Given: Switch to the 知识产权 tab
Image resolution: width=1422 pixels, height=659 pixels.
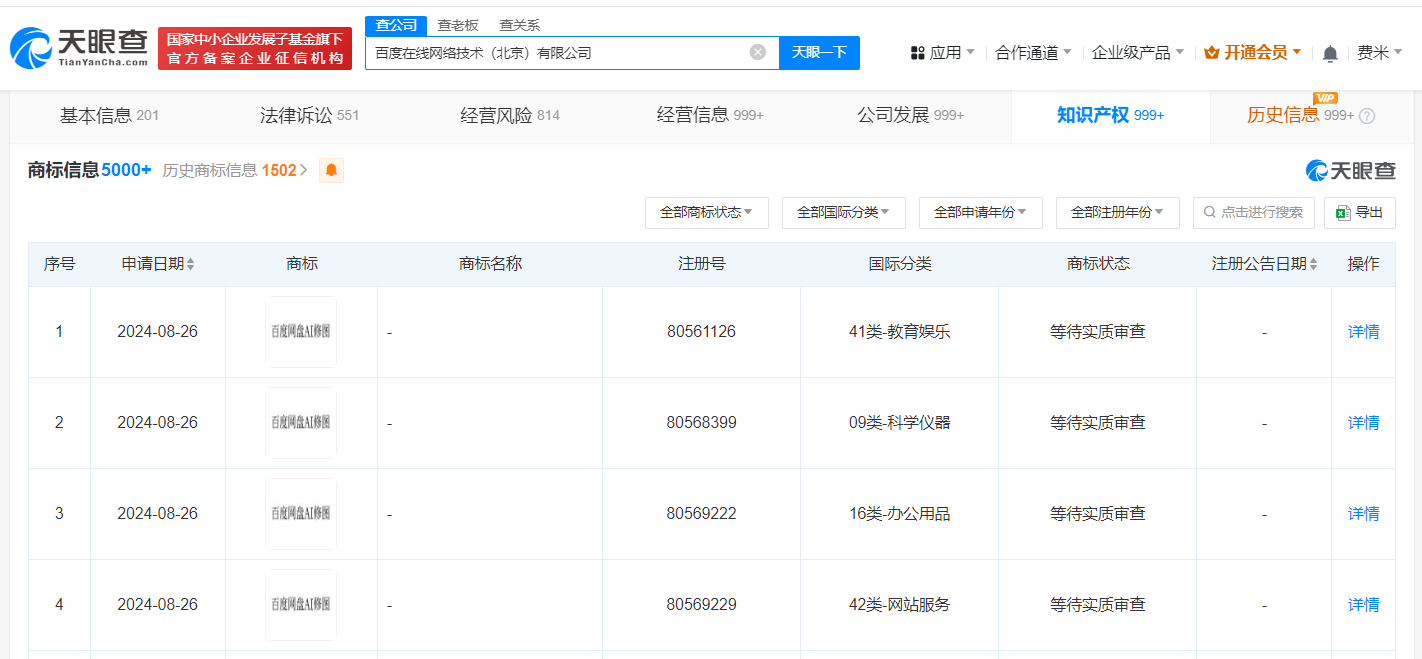Looking at the screenshot, I should (1111, 115).
